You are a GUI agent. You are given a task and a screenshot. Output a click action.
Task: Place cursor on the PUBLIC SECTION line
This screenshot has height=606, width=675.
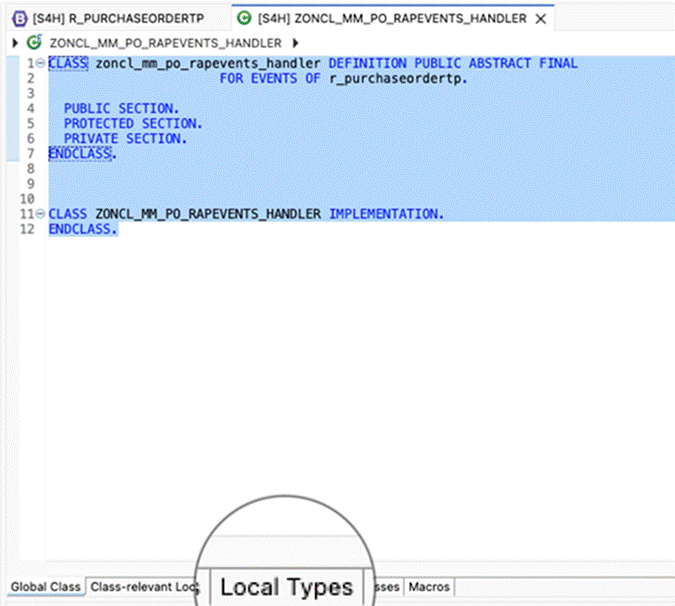pyautogui.click(x=121, y=108)
